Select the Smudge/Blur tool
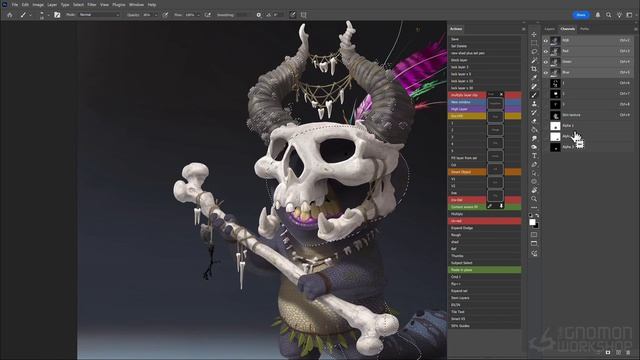This screenshot has width=640, height=360. pos(534,138)
